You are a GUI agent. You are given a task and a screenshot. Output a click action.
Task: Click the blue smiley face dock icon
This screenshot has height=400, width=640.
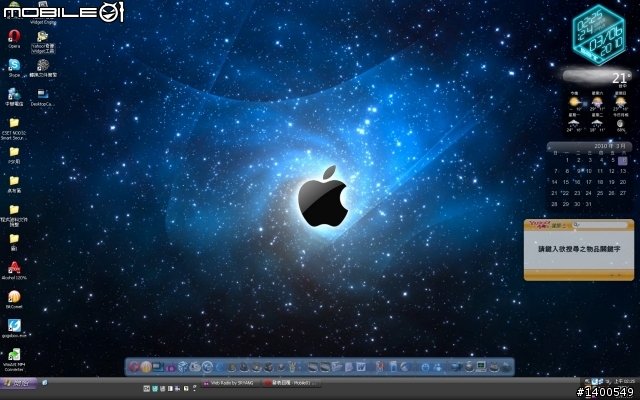[x=425, y=367]
